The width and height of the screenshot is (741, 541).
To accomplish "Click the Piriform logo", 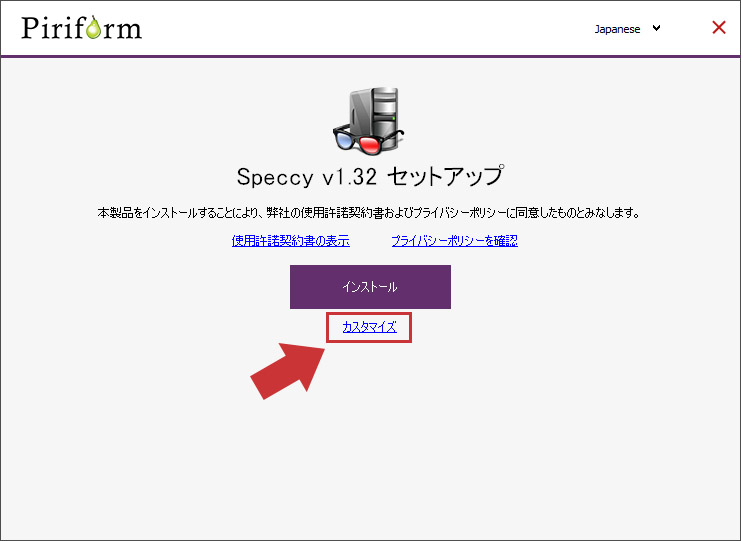I will coord(81,28).
